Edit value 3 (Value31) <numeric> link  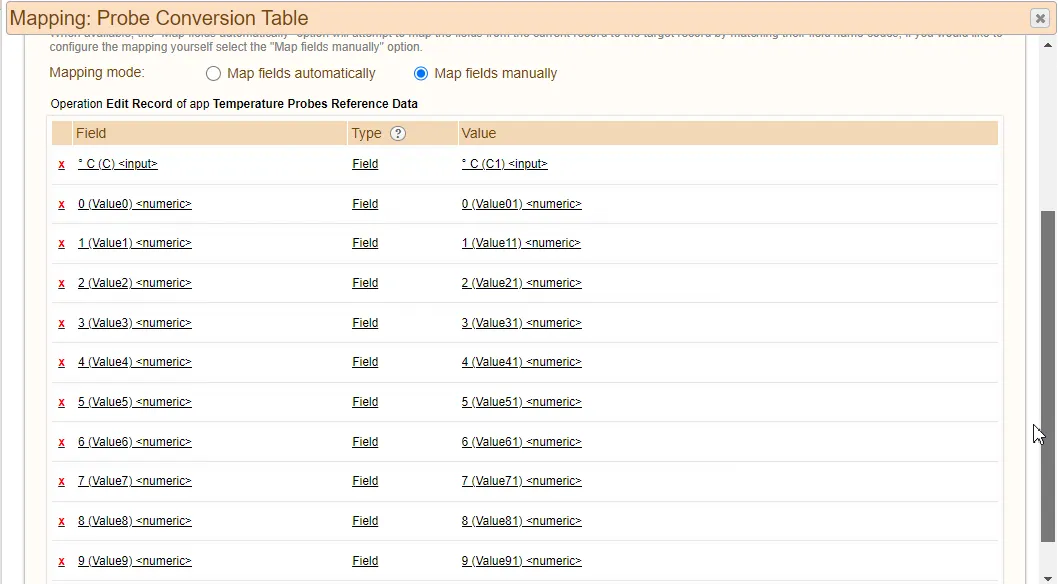click(521, 323)
